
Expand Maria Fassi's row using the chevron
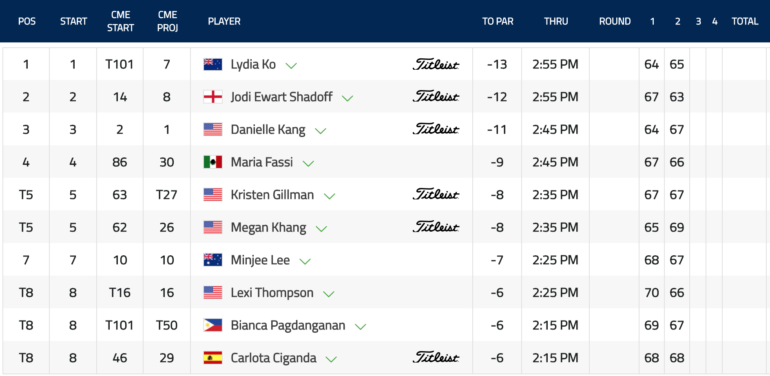coord(308,163)
